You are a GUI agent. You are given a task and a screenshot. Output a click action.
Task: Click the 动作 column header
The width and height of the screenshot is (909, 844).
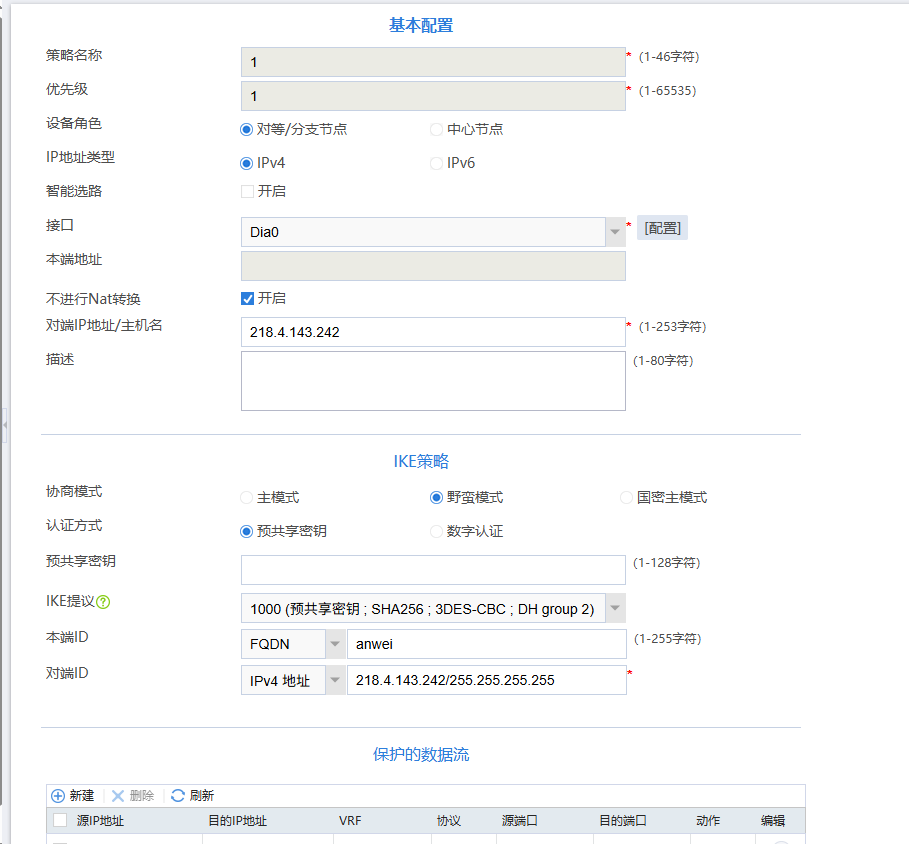(x=708, y=820)
